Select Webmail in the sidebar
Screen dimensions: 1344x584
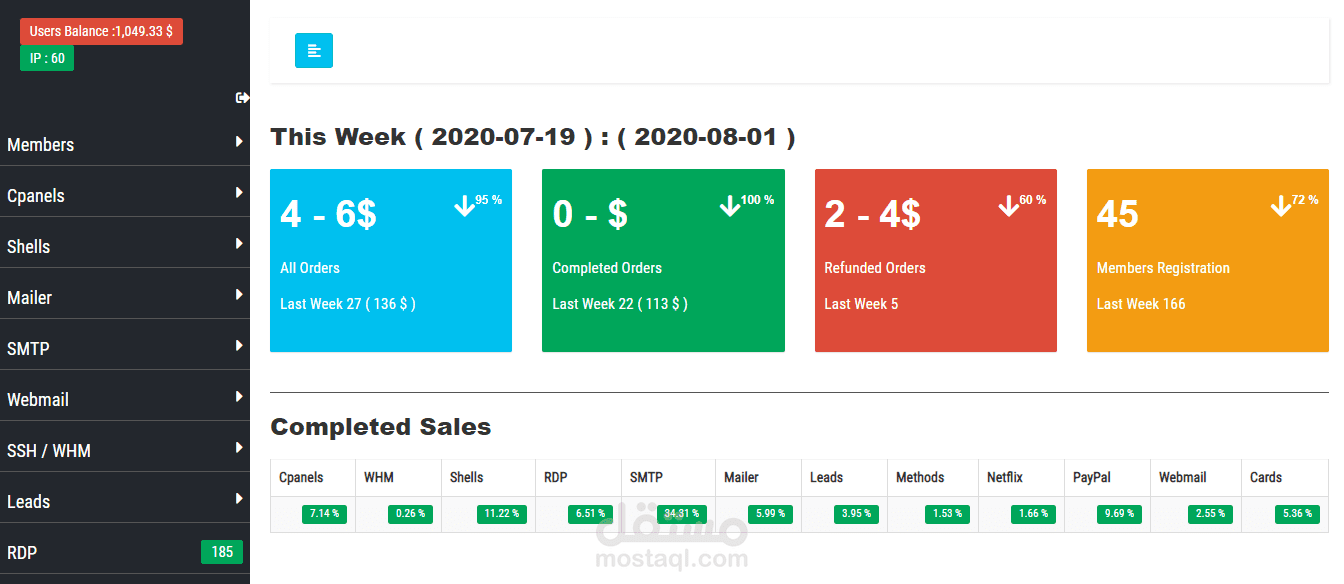(x=38, y=400)
